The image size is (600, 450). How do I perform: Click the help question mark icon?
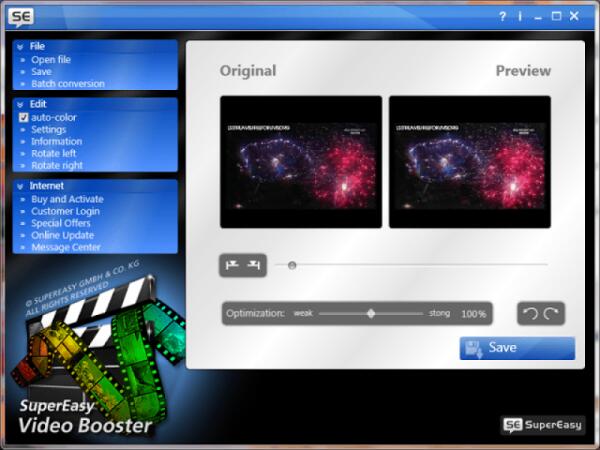coord(502,16)
